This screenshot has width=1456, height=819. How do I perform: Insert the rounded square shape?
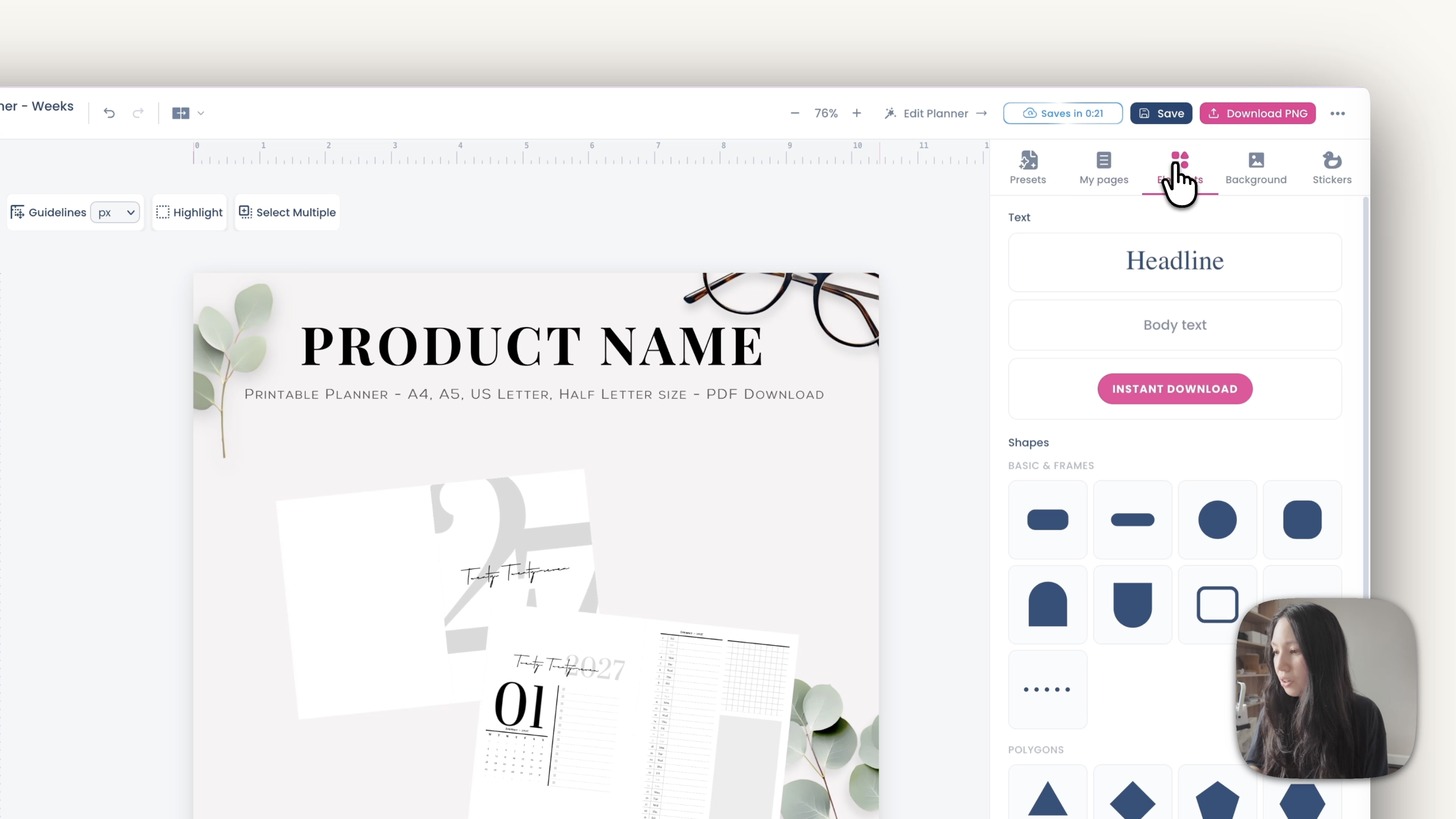point(1302,519)
